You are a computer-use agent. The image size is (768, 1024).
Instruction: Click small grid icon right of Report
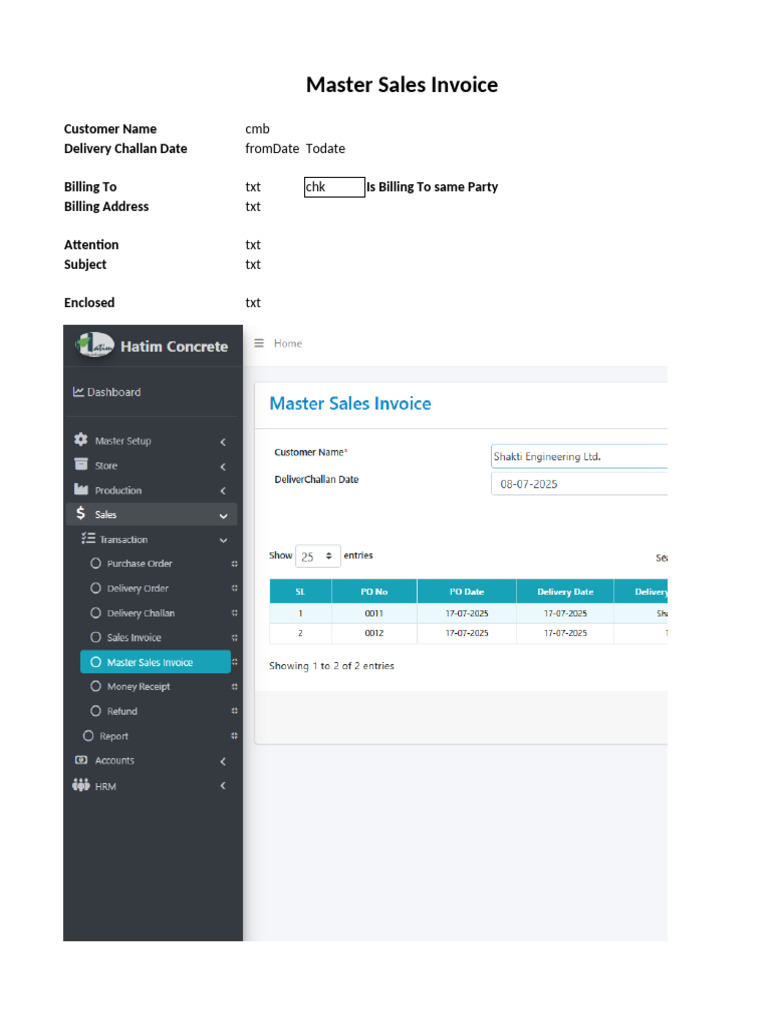point(234,735)
